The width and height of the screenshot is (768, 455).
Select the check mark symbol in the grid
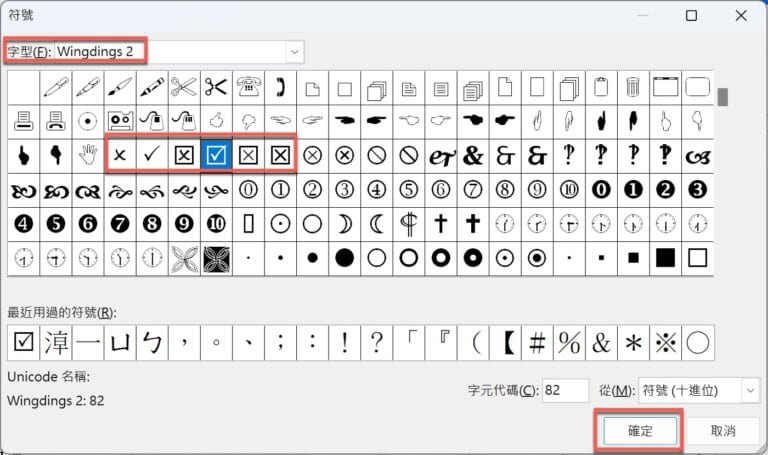pyautogui.click(x=151, y=155)
